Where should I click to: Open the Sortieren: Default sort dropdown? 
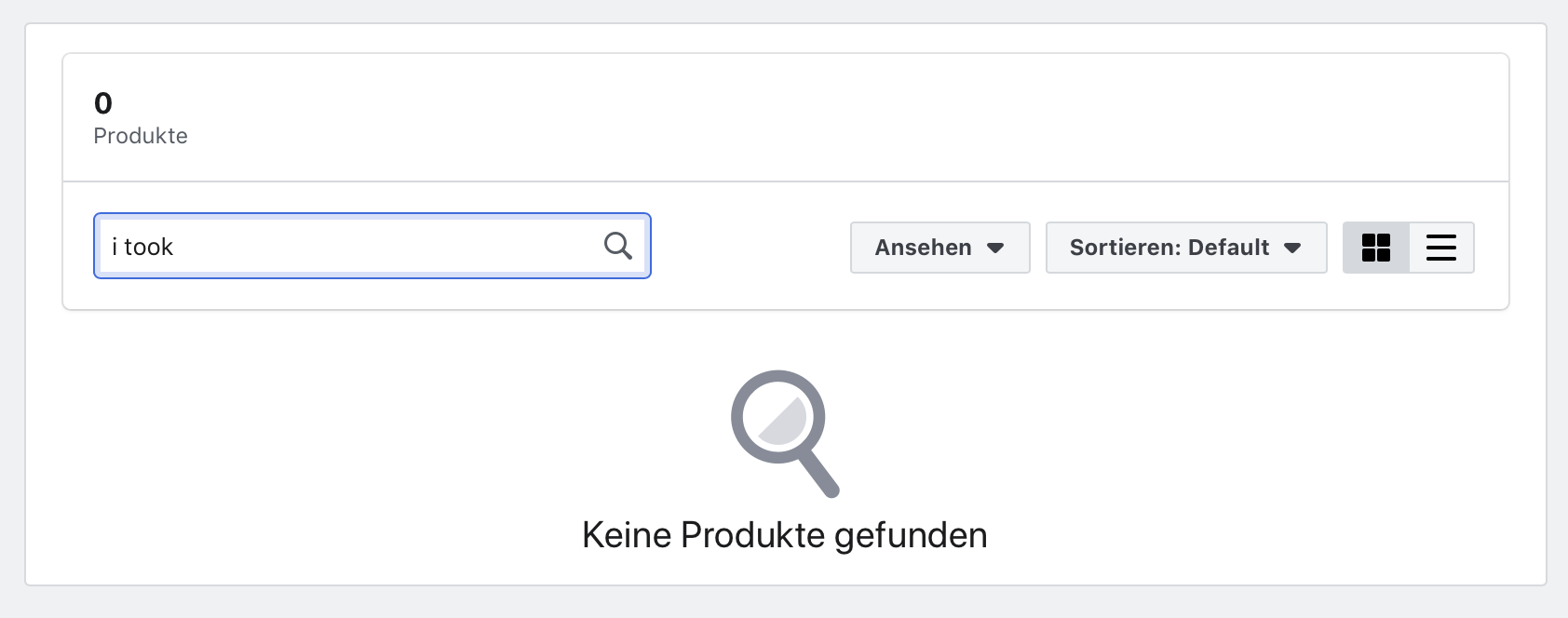click(x=1185, y=248)
